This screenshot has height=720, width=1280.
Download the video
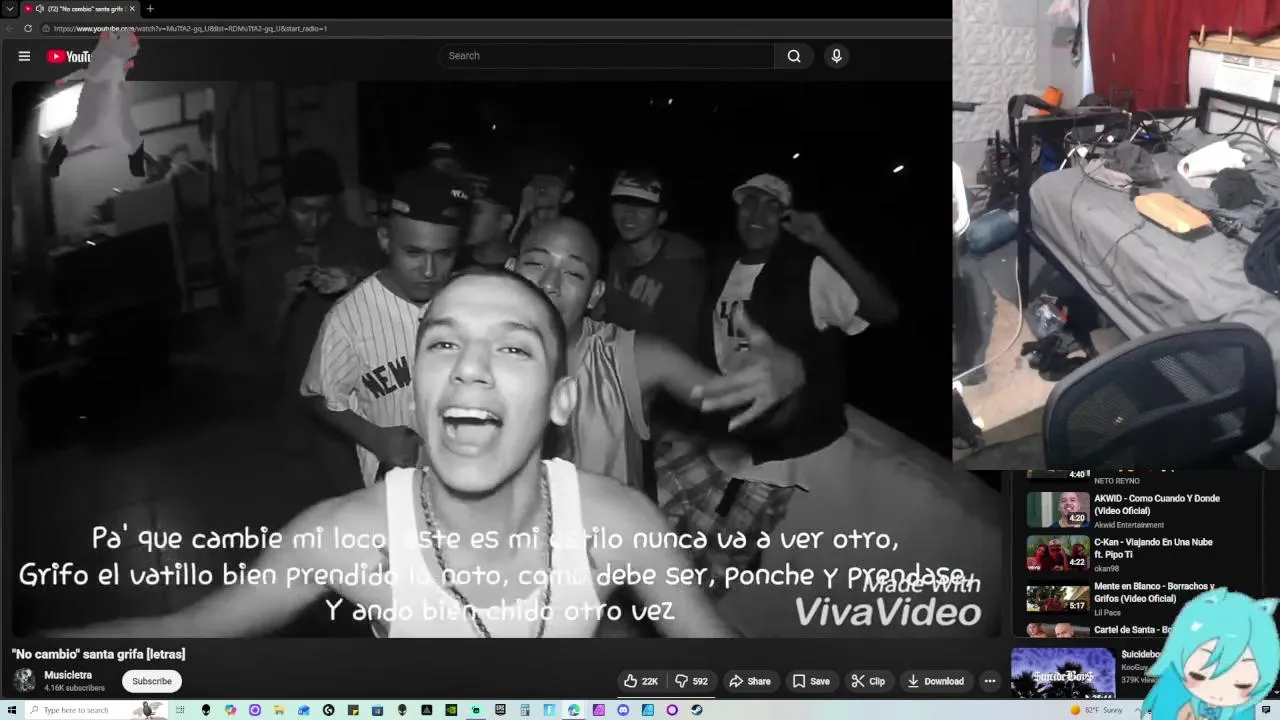(x=935, y=681)
